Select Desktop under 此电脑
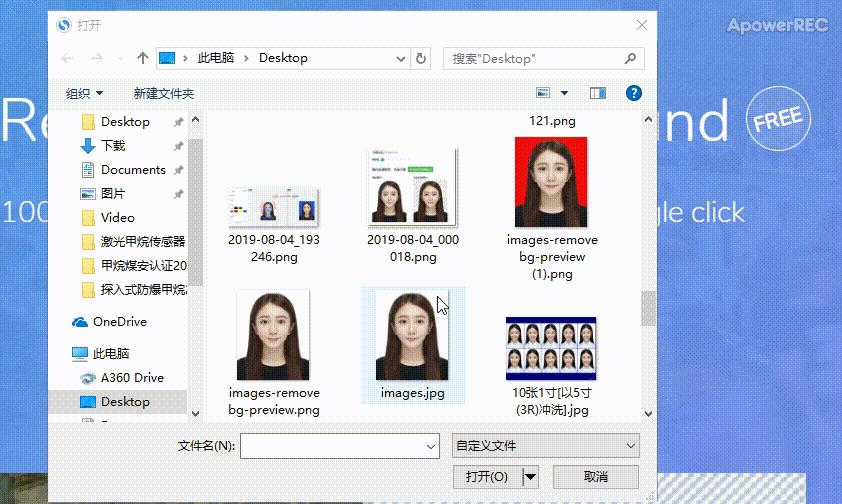842x504 pixels. pyautogui.click(x=117, y=401)
